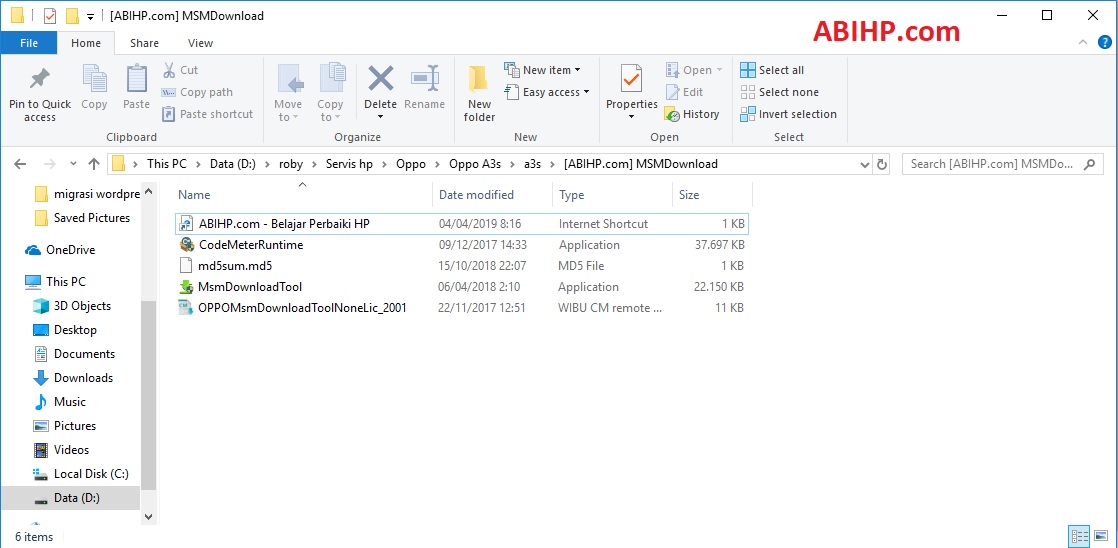1118x548 pixels.
Task: Expand address bar history dropdown
Action: pos(866,164)
